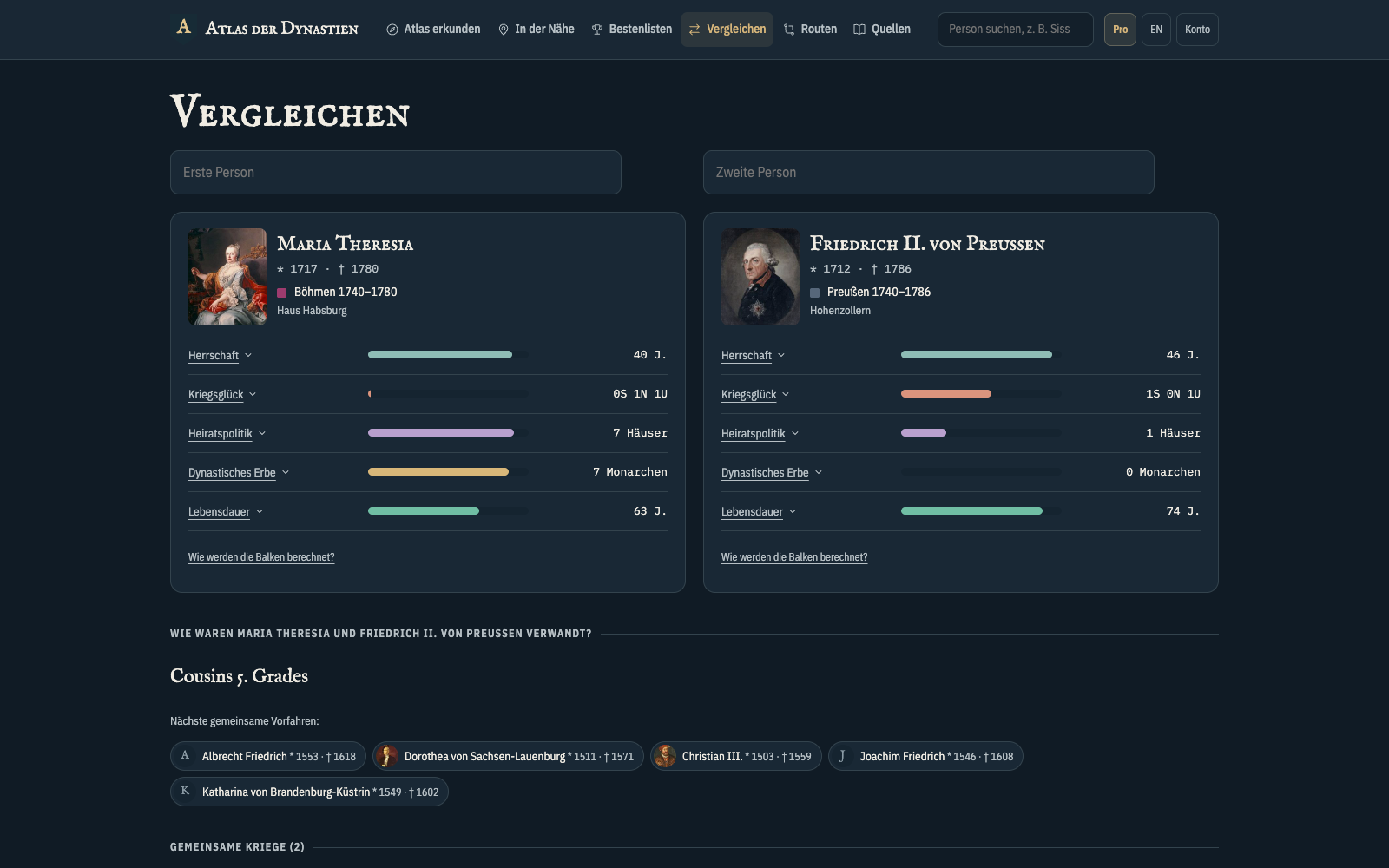Go to the Bestenlisten page
The height and width of the screenshot is (868, 1389).
tap(632, 30)
